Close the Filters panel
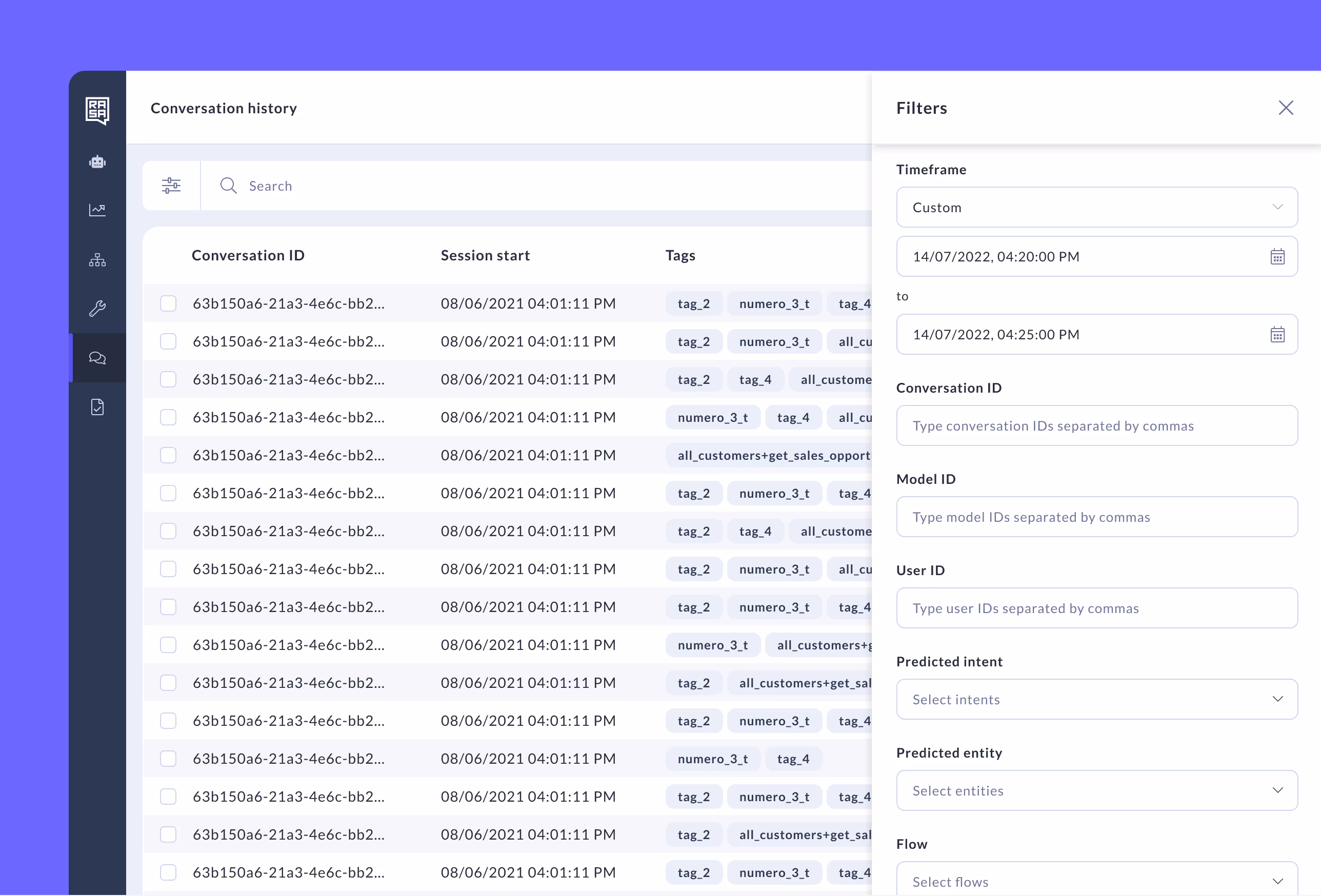The height and width of the screenshot is (896, 1321). 1286,108
